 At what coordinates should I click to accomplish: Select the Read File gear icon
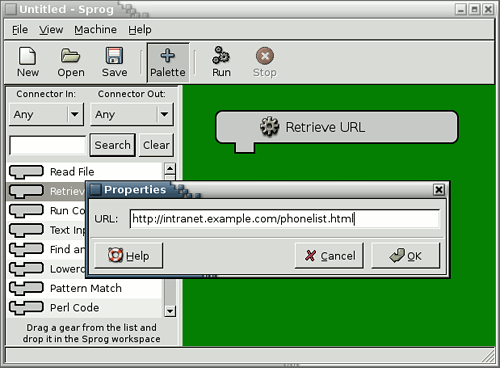26,172
